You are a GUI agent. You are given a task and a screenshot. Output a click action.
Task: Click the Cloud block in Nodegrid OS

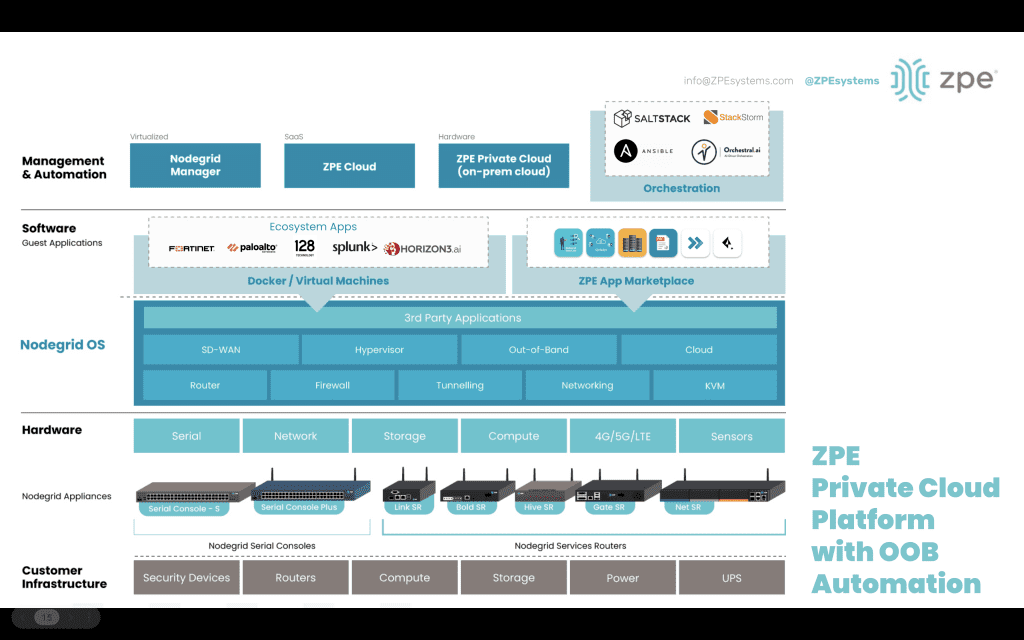pyautogui.click(x=699, y=349)
